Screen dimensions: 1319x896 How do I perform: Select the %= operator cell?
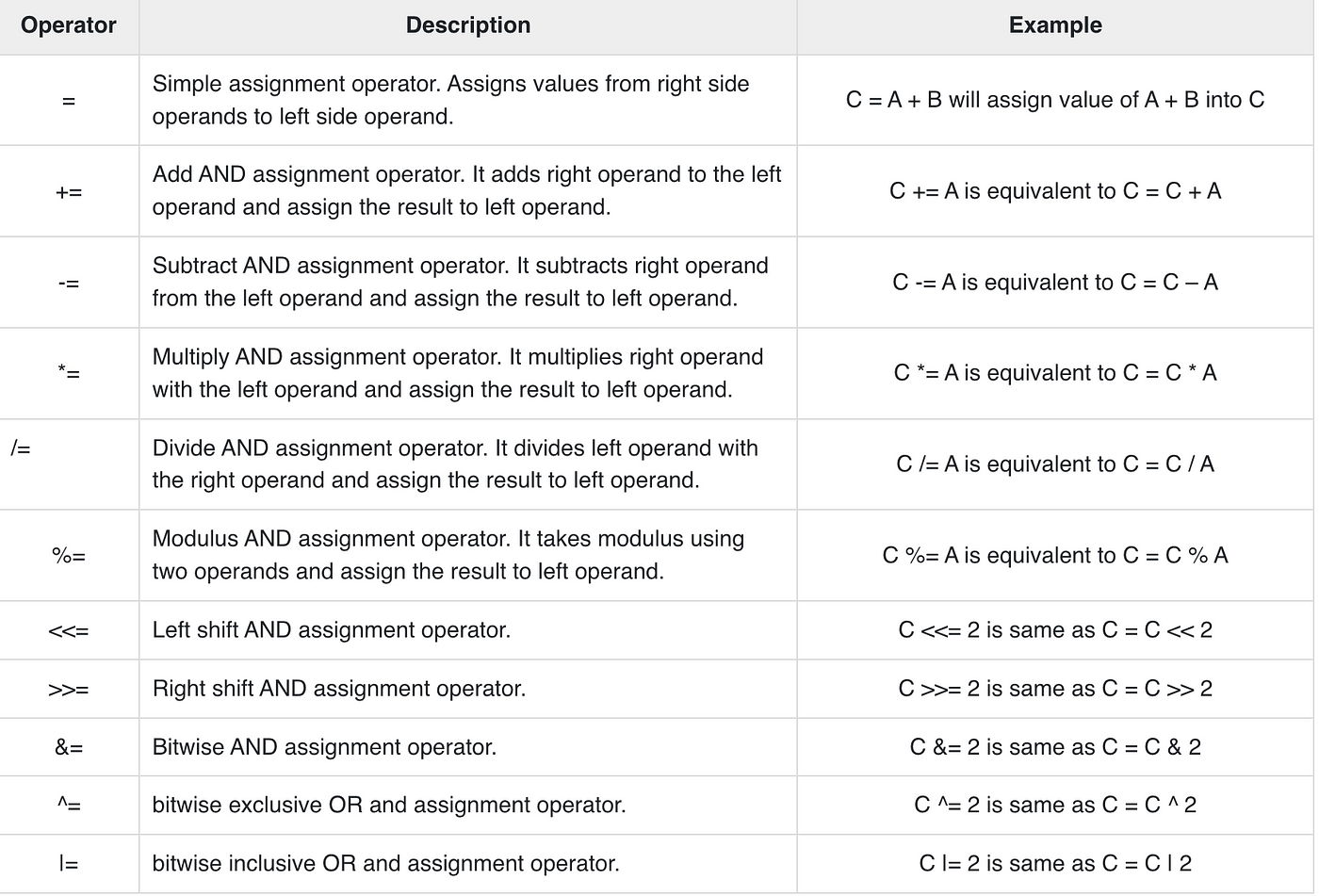69,556
